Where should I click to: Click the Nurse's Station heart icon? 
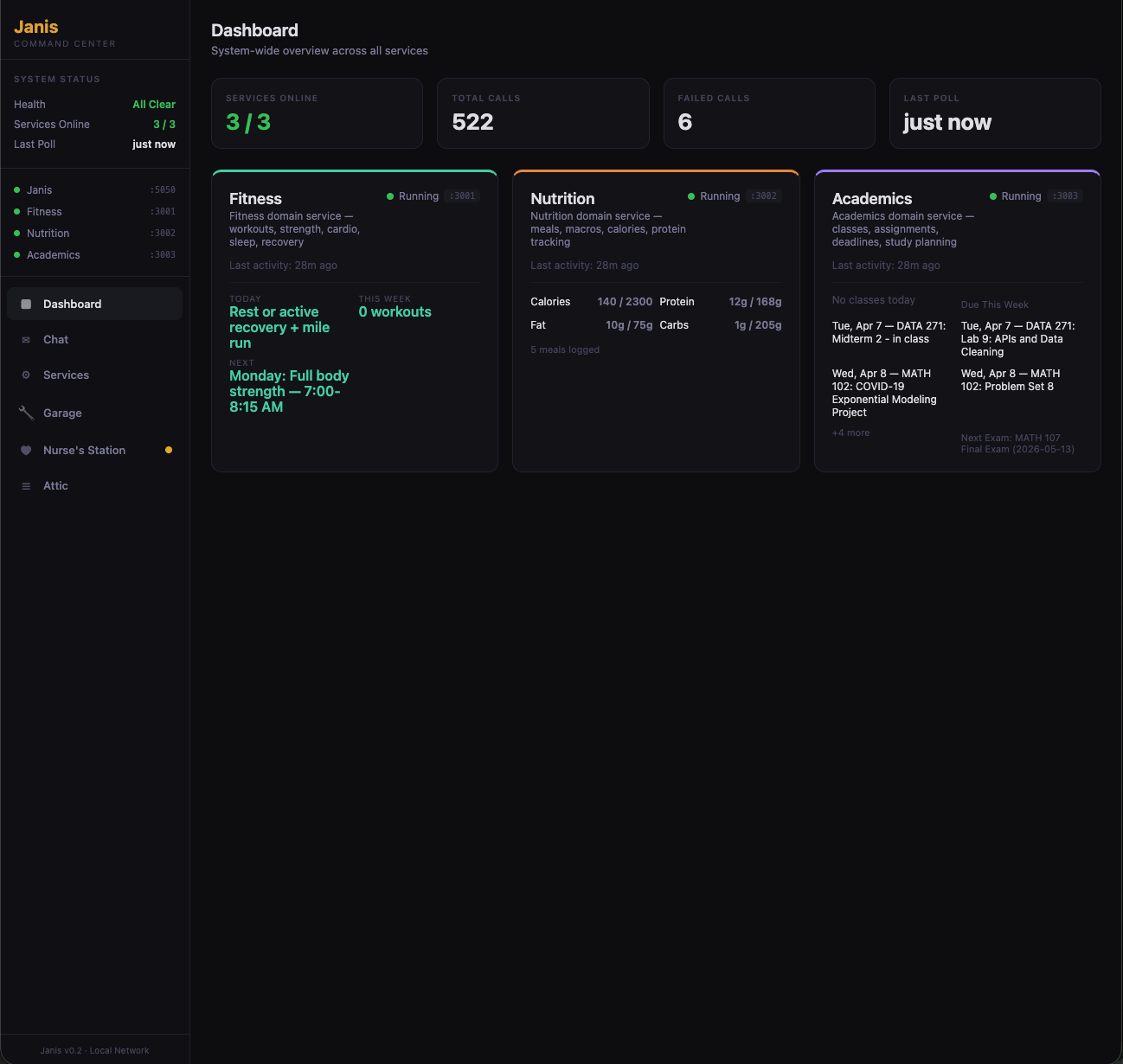[27, 450]
